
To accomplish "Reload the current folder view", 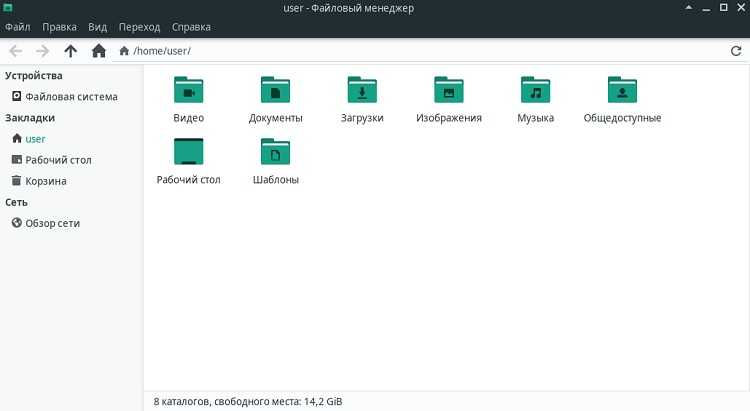I will [x=736, y=51].
